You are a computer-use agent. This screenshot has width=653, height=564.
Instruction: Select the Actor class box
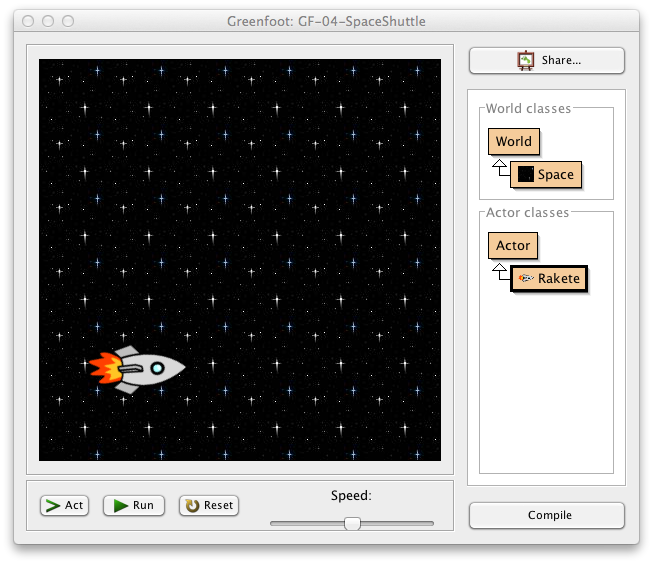pyautogui.click(x=513, y=245)
